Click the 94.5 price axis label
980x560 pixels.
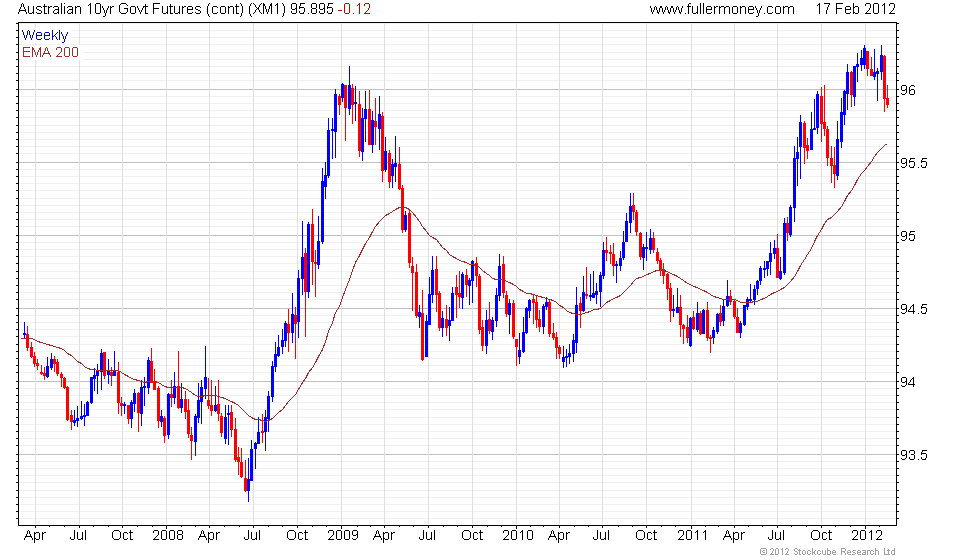point(913,309)
